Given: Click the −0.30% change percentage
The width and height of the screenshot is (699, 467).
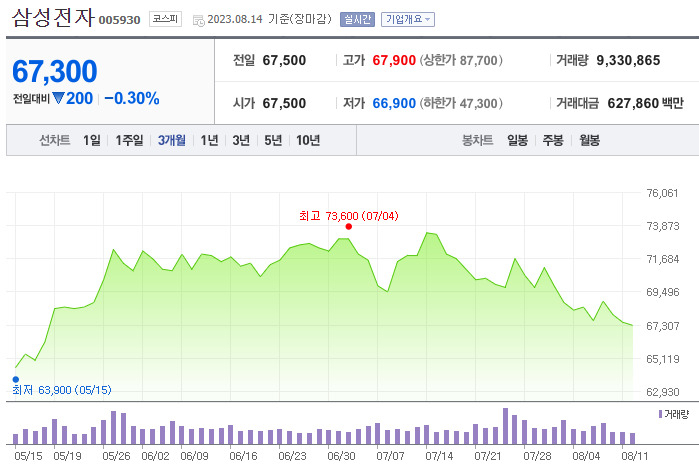Looking at the screenshot, I should click(132, 98).
